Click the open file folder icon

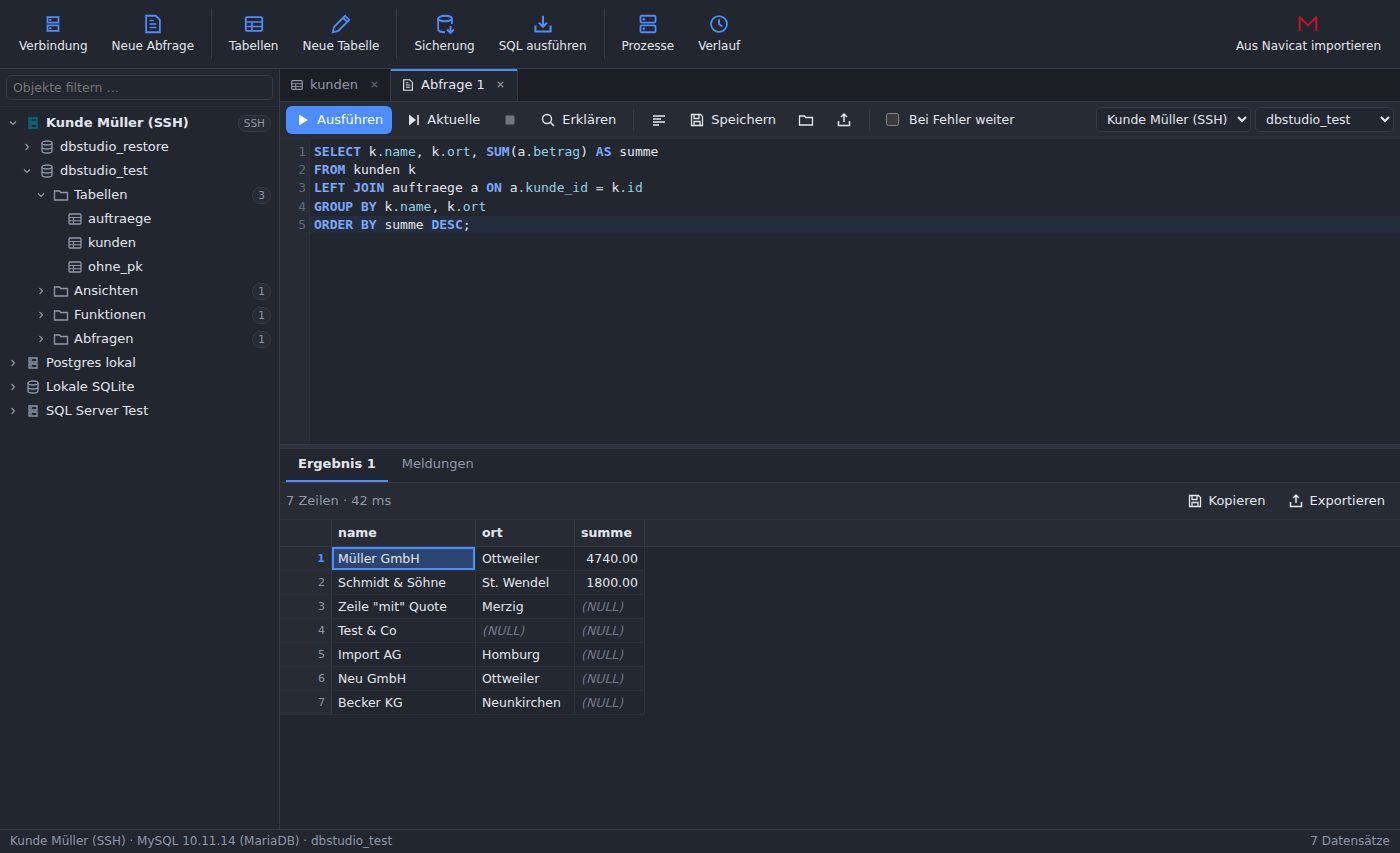click(806, 120)
